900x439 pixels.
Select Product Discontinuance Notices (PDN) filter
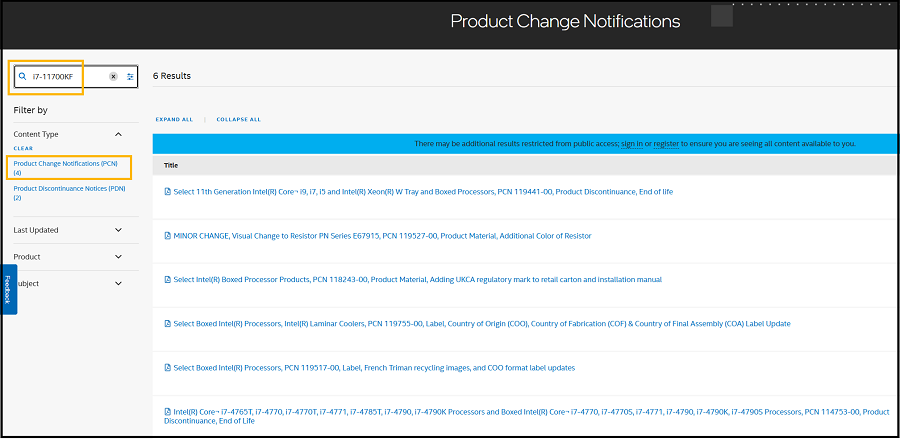point(69,188)
